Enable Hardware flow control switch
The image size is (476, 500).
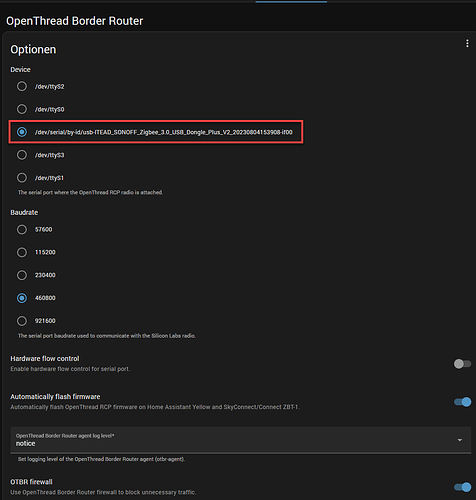(462, 364)
